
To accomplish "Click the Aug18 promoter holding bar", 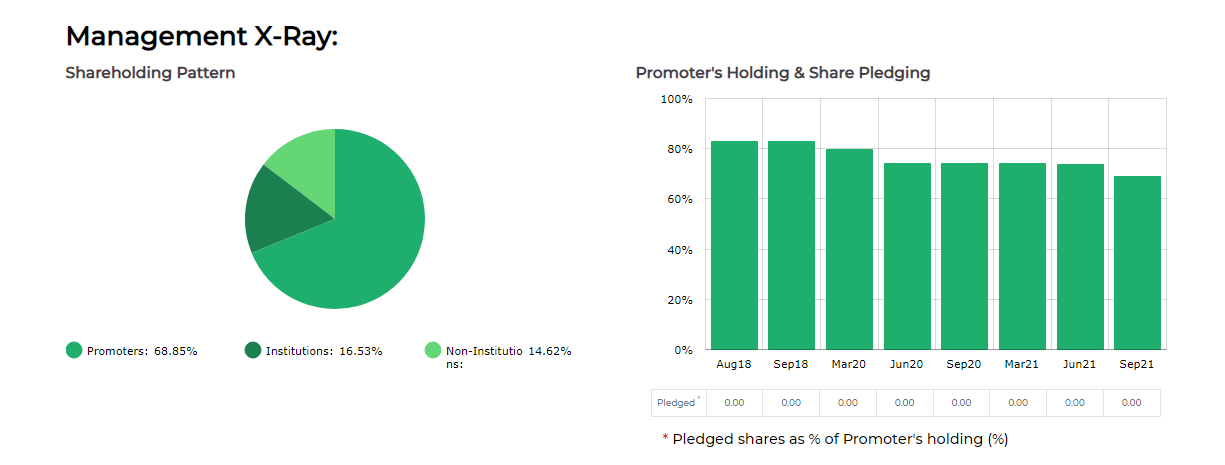I will tap(734, 245).
